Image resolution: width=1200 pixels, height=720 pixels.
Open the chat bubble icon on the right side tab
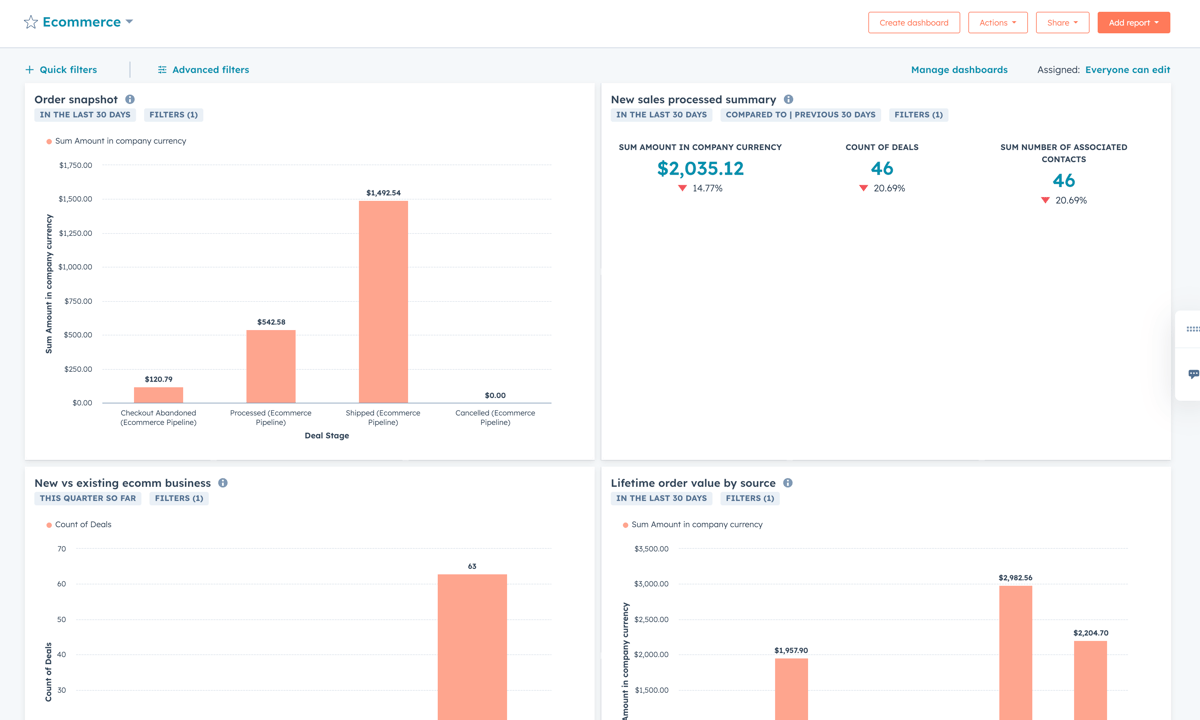click(1193, 374)
